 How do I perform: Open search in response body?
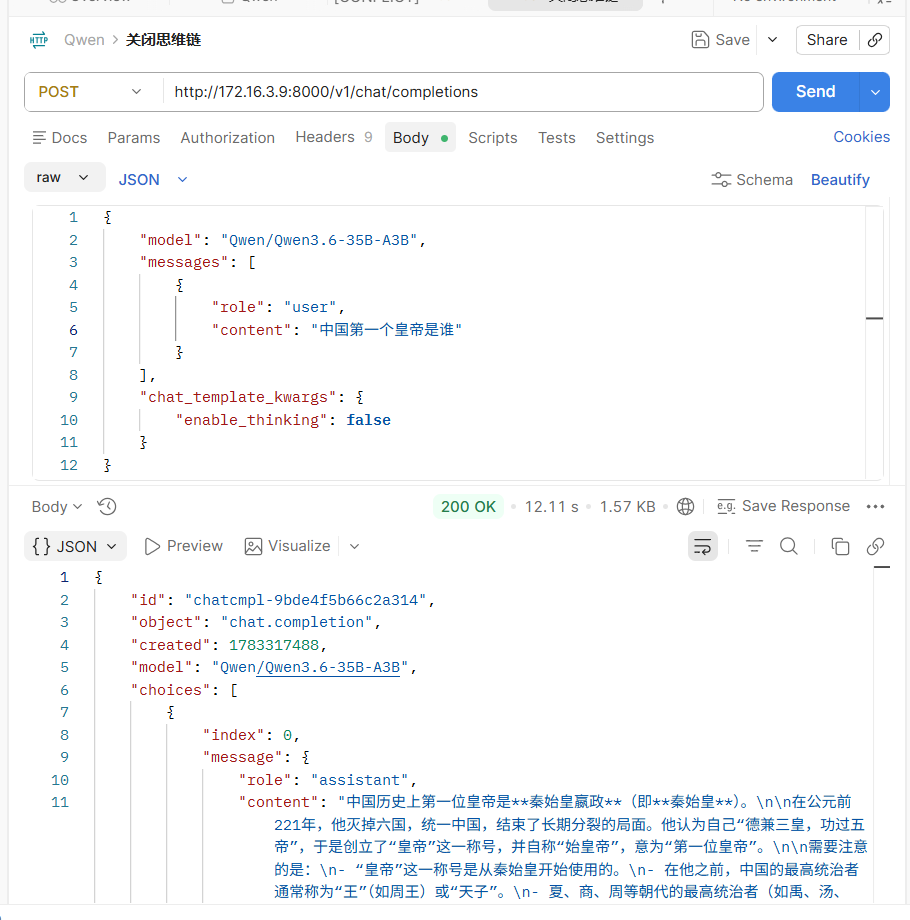click(789, 546)
